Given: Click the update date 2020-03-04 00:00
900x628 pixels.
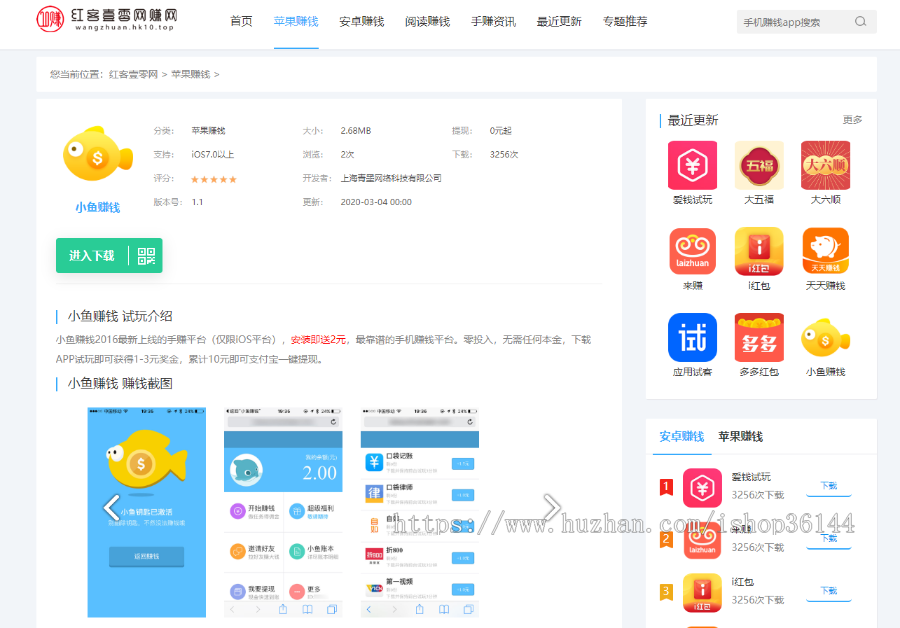Looking at the screenshot, I should pyautogui.click(x=376, y=202).
